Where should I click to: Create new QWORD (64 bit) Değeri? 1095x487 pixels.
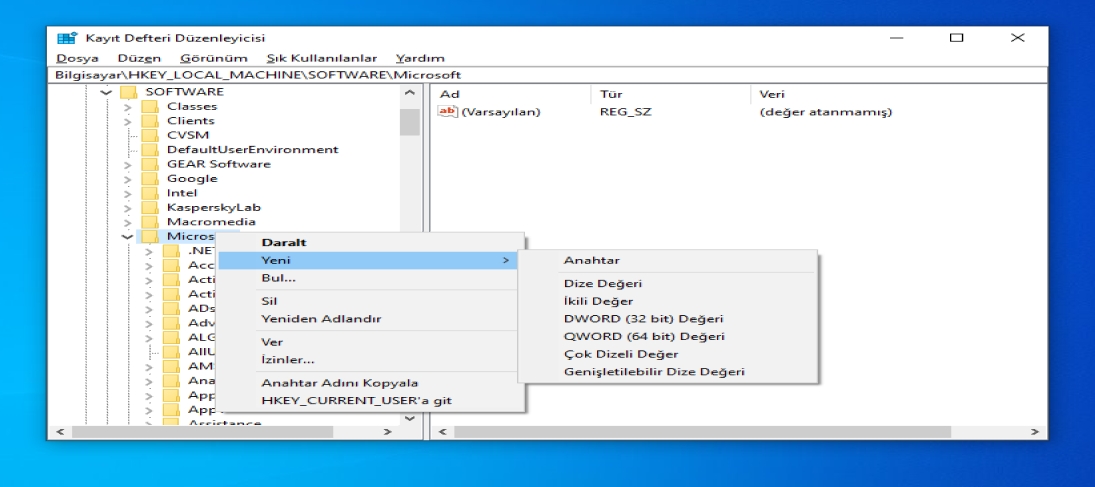click(x=668, y=336)
